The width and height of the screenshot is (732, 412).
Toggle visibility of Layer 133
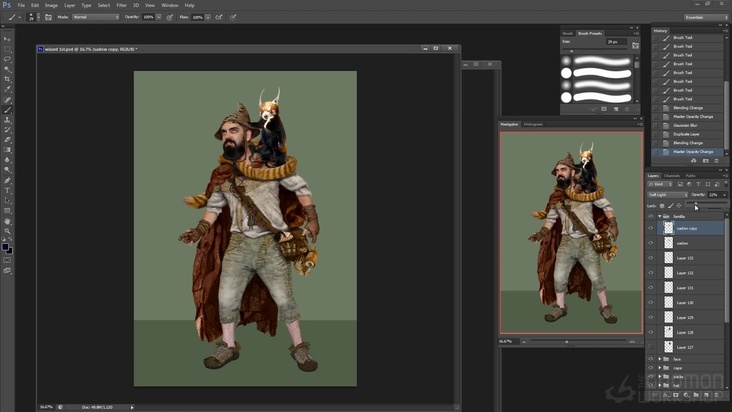[651, 258]
